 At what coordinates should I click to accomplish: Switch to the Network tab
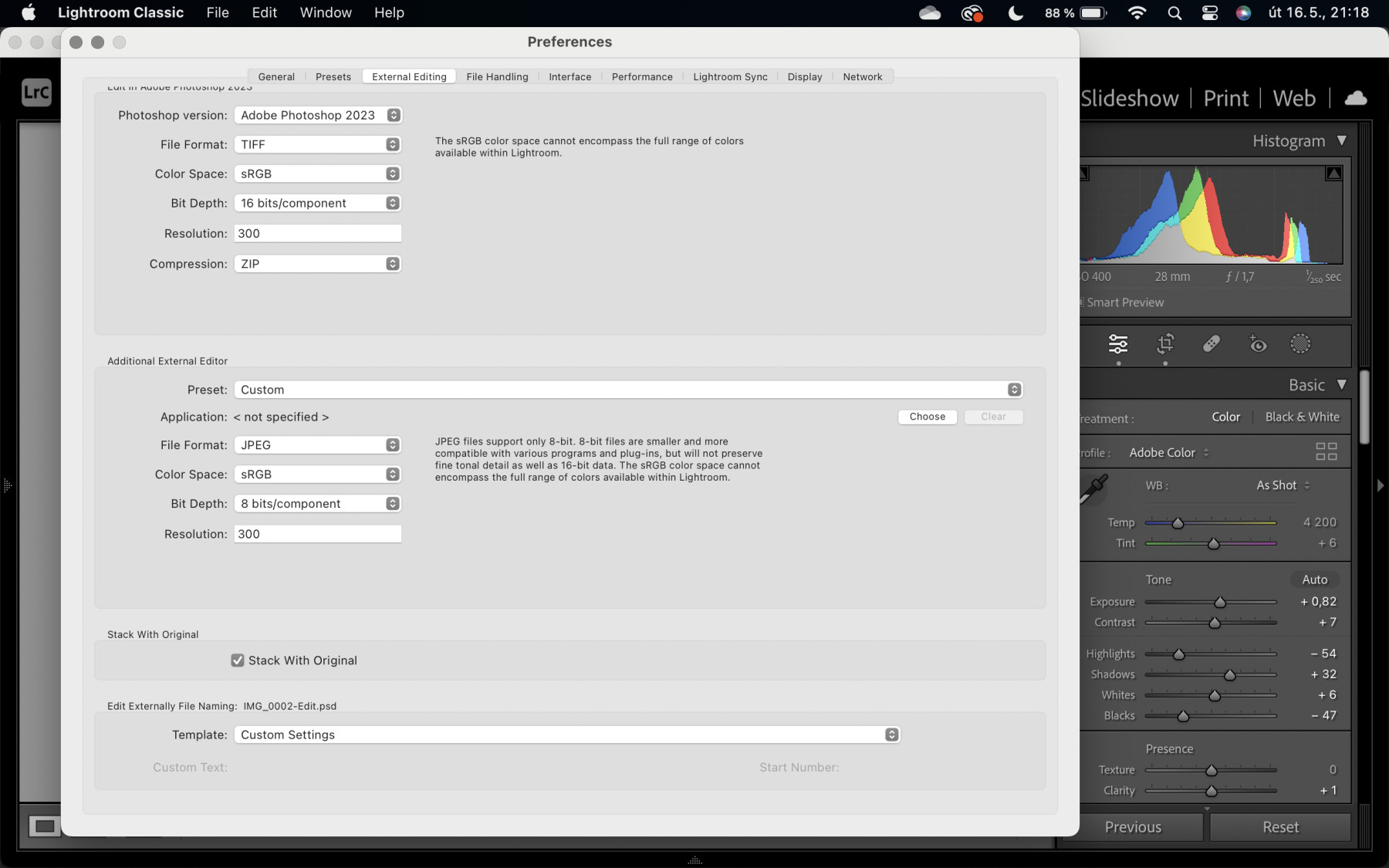pos(863,76)
